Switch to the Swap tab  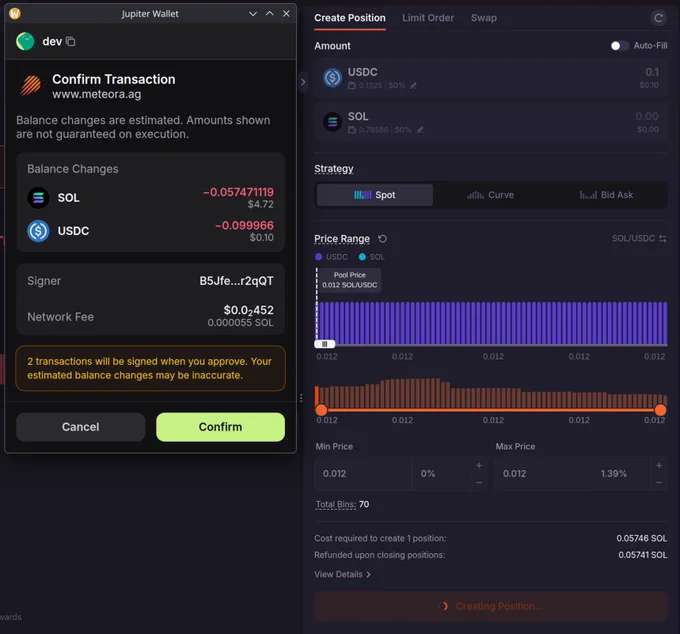coord(484,18)
